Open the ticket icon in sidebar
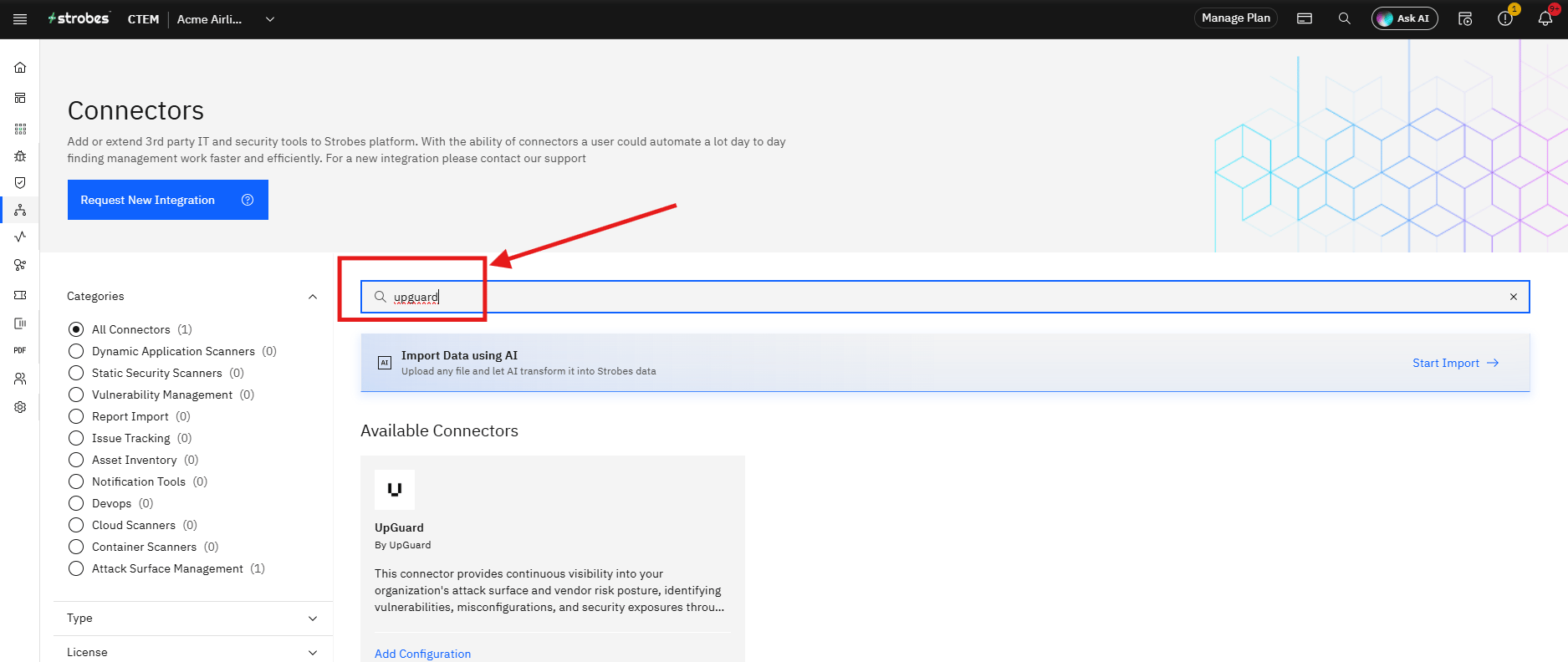Image resolution: width=1568 pixels, height=662 pixels. tap(20, 295)
